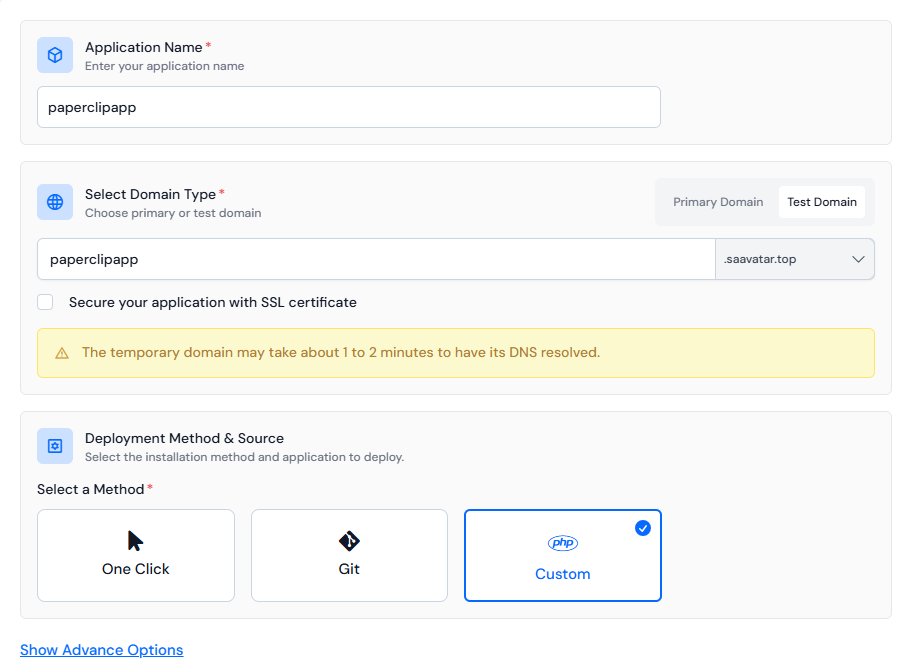909x670 pixels.
Task: Focus the Application Name input field
Action: [x=348, y=107]
